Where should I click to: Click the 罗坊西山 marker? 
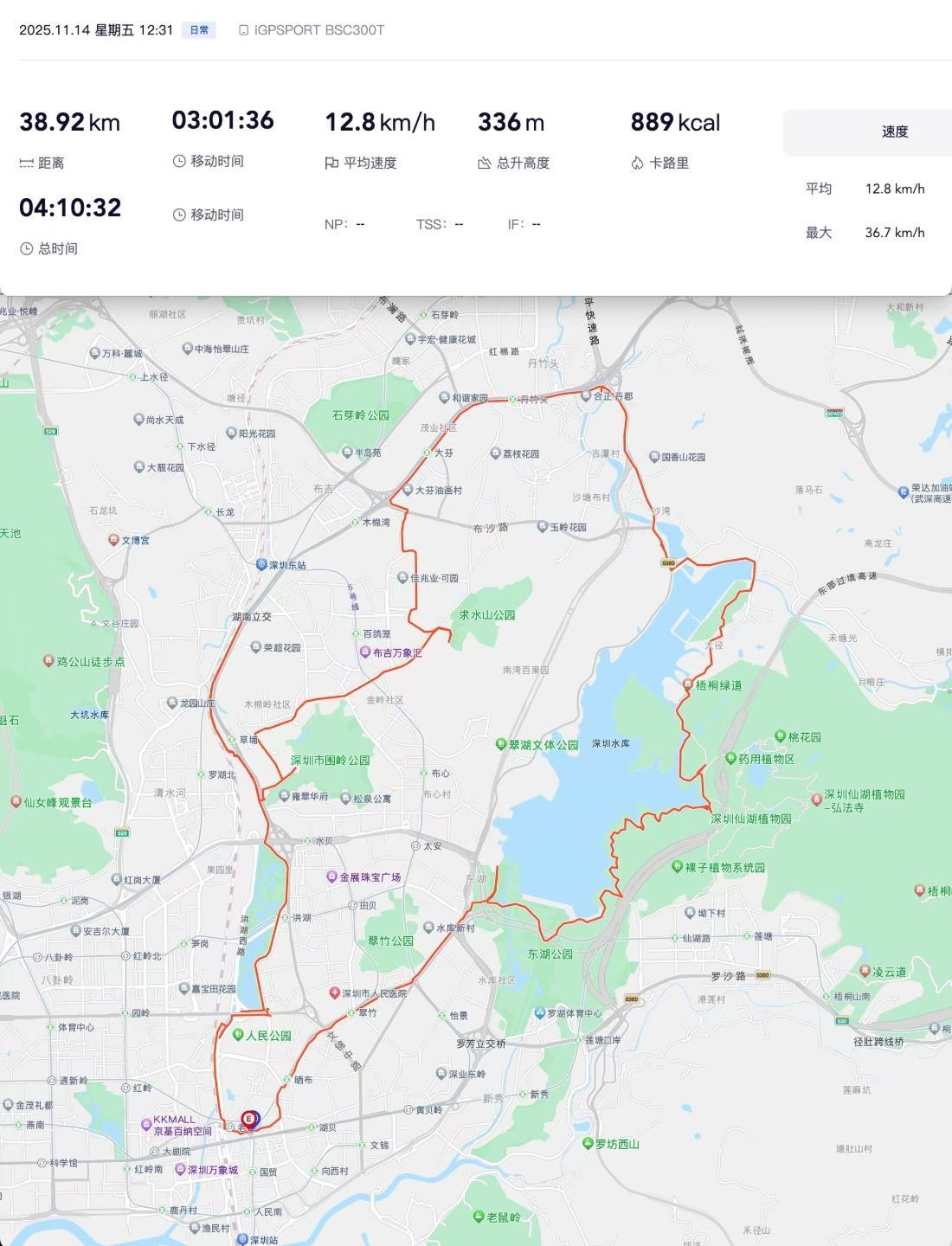589,1144
